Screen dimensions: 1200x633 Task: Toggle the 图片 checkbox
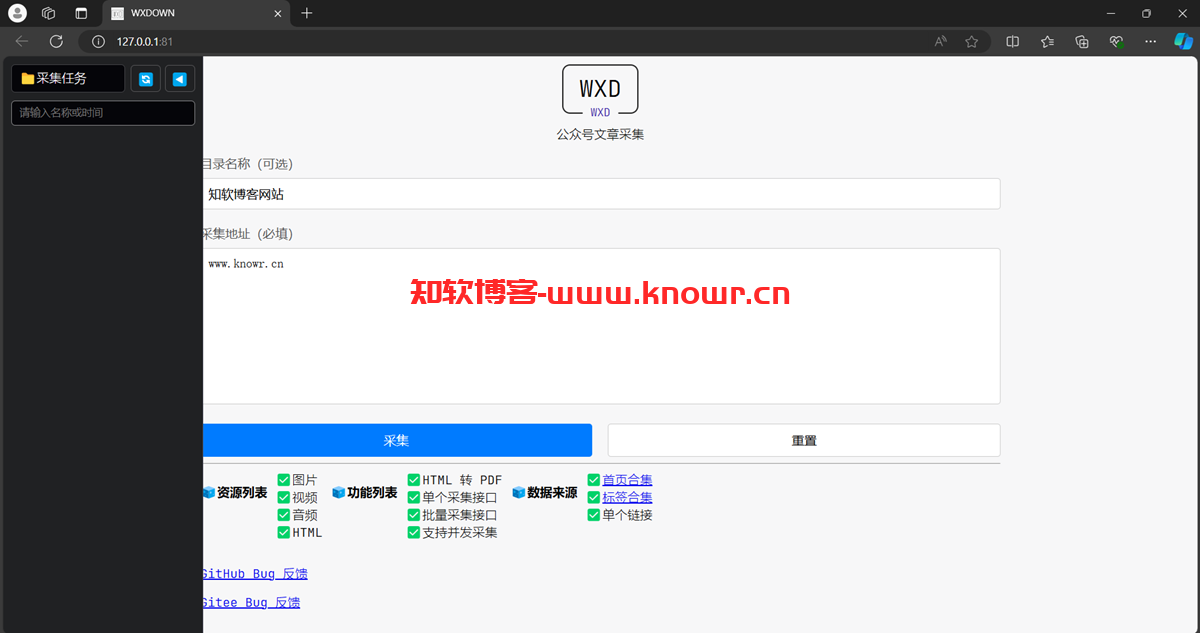tap(284, 480)
